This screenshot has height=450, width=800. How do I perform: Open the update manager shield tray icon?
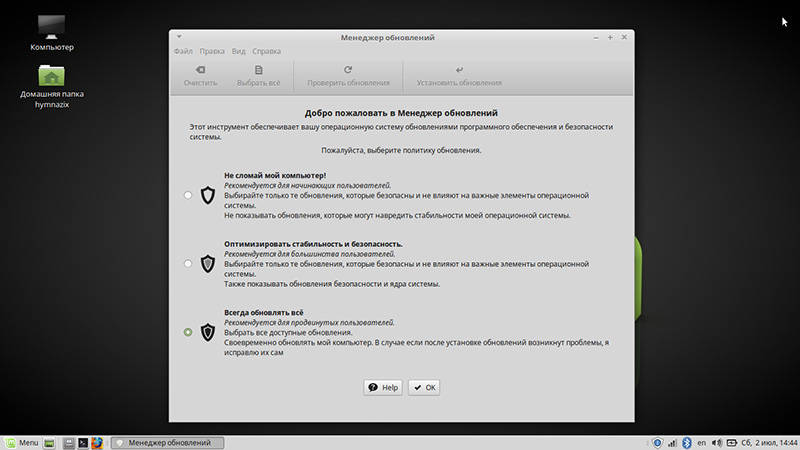click(657, 443)
